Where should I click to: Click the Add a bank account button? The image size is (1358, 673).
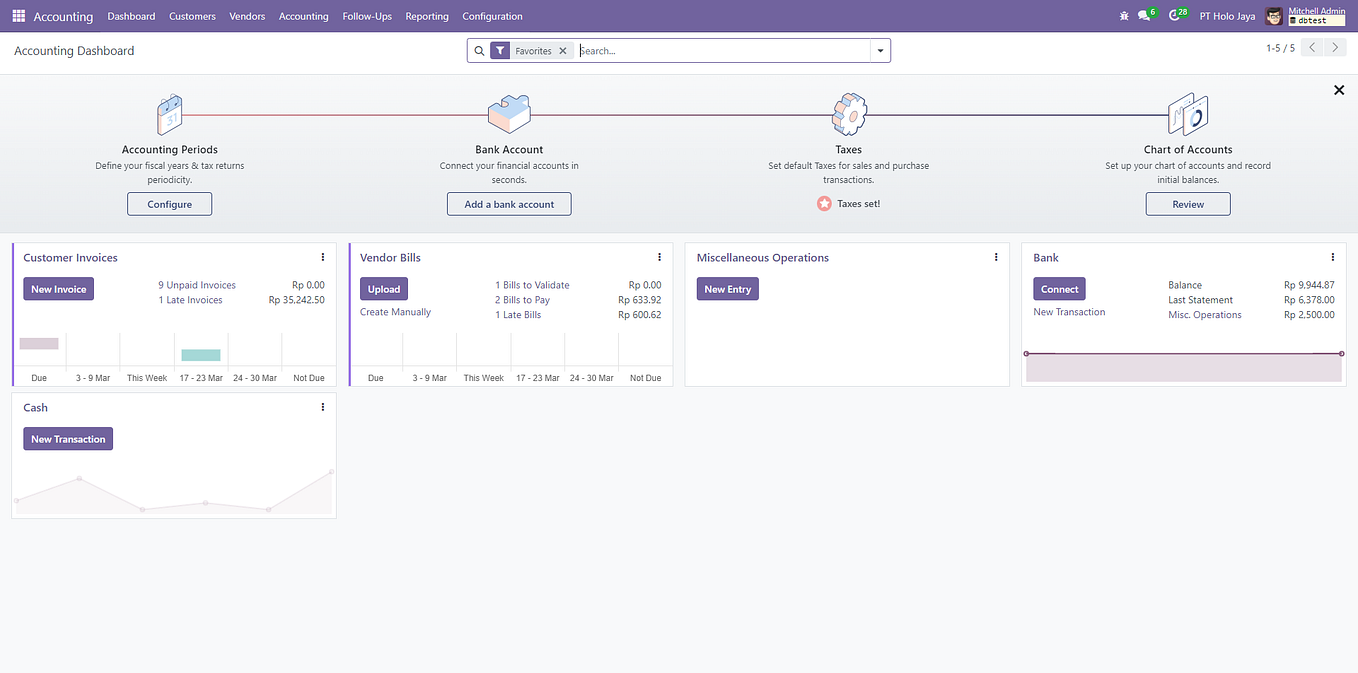click(x=509, y=203)
